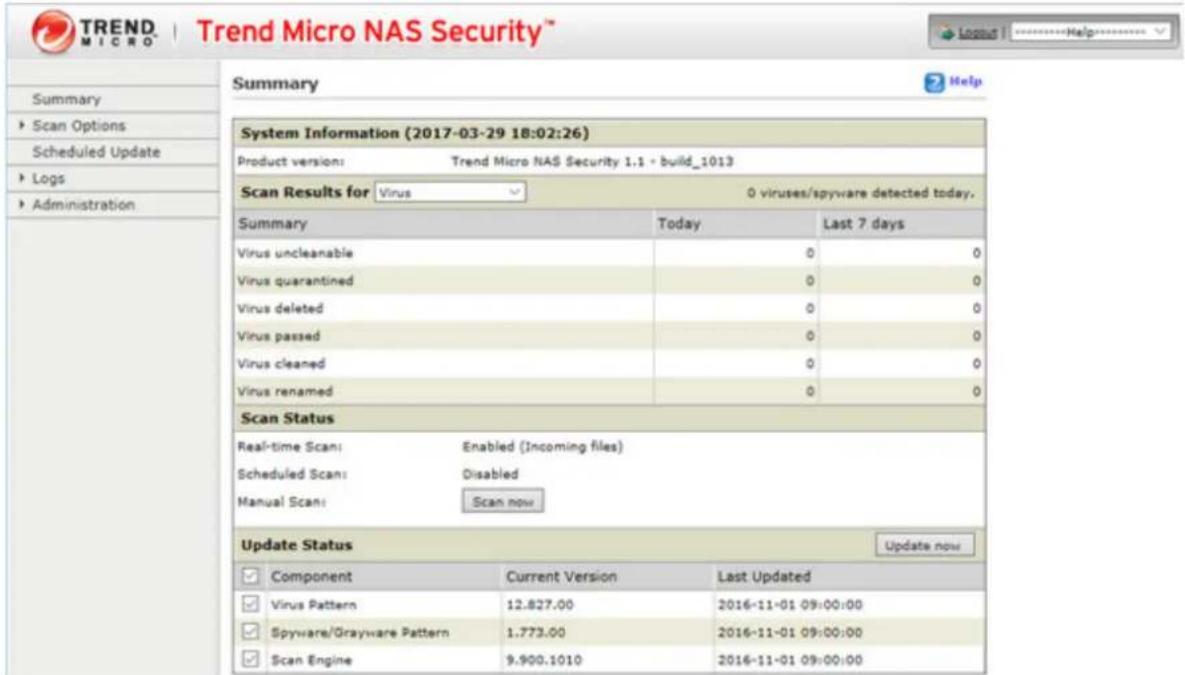
Task: Click the Virus renamed row label
Action: pos(285,392)
